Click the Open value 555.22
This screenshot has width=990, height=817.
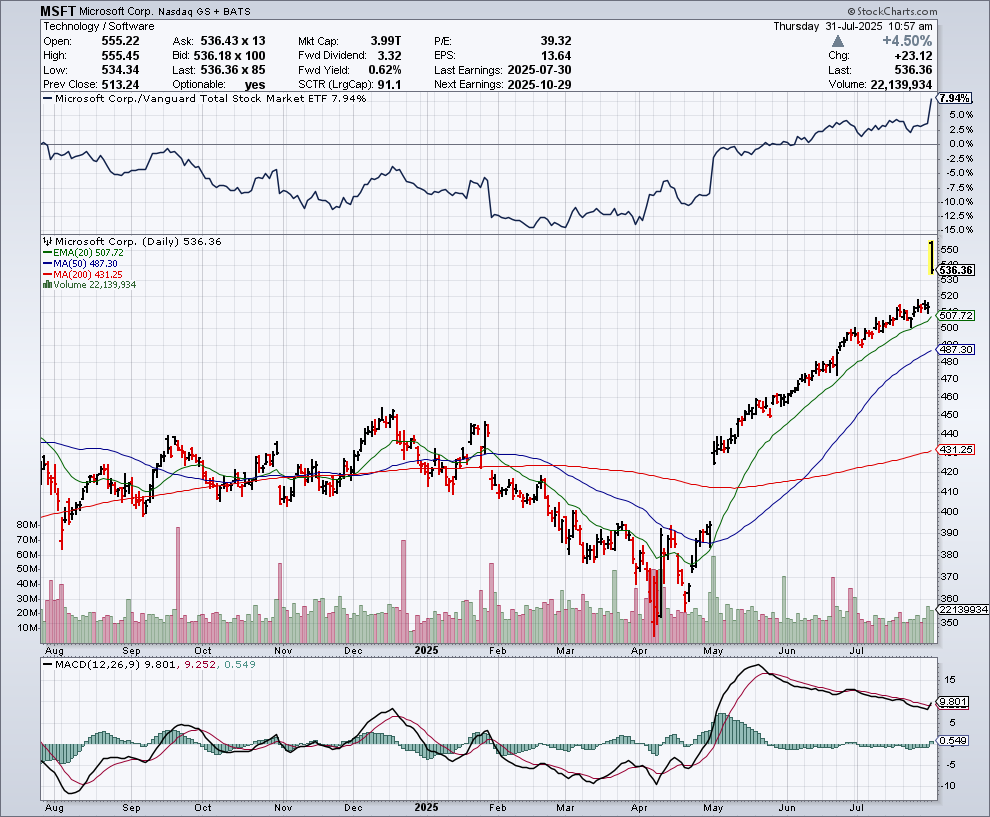coord(121,41)
